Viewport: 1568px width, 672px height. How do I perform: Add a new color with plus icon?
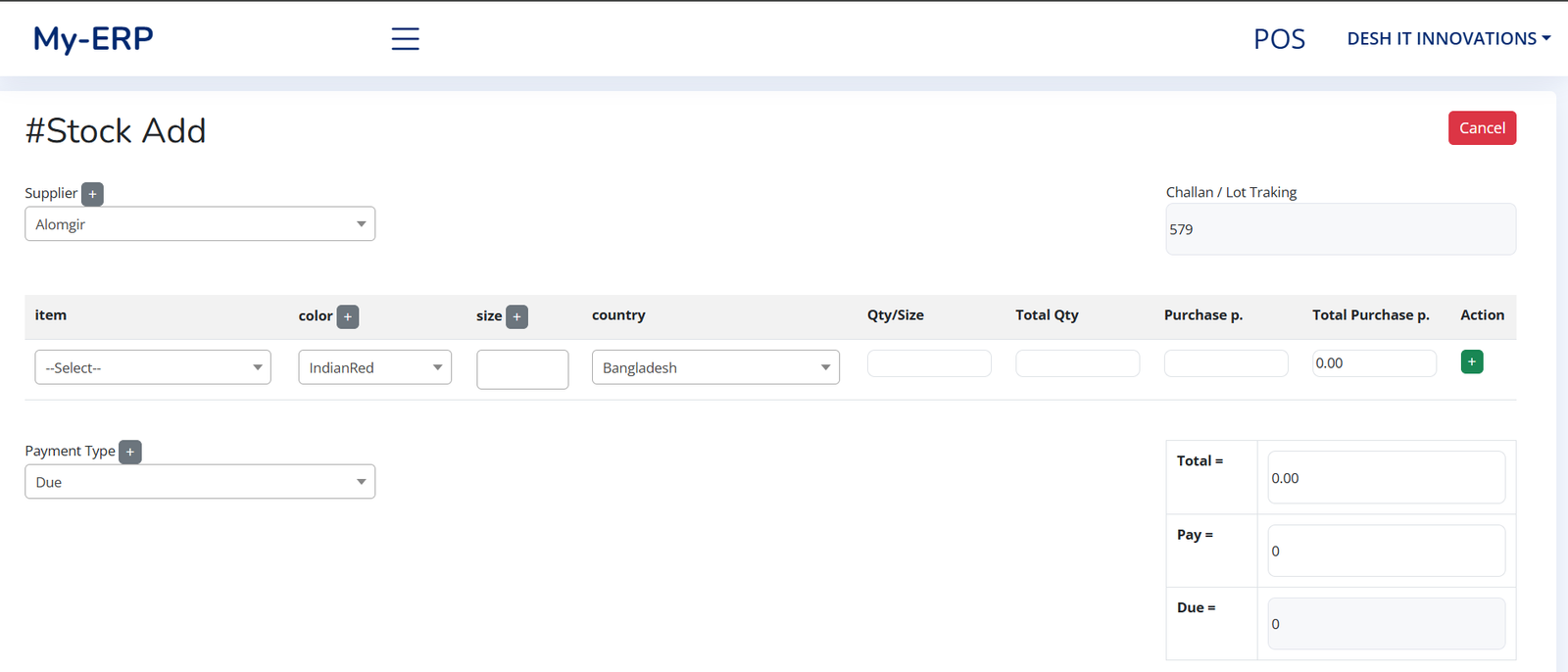[348, 316]
